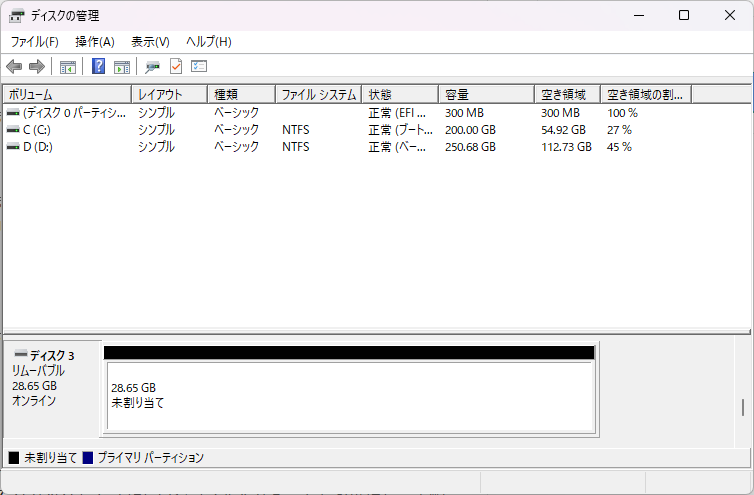Click the ディスク 3 disk icon

click(21, 355)
